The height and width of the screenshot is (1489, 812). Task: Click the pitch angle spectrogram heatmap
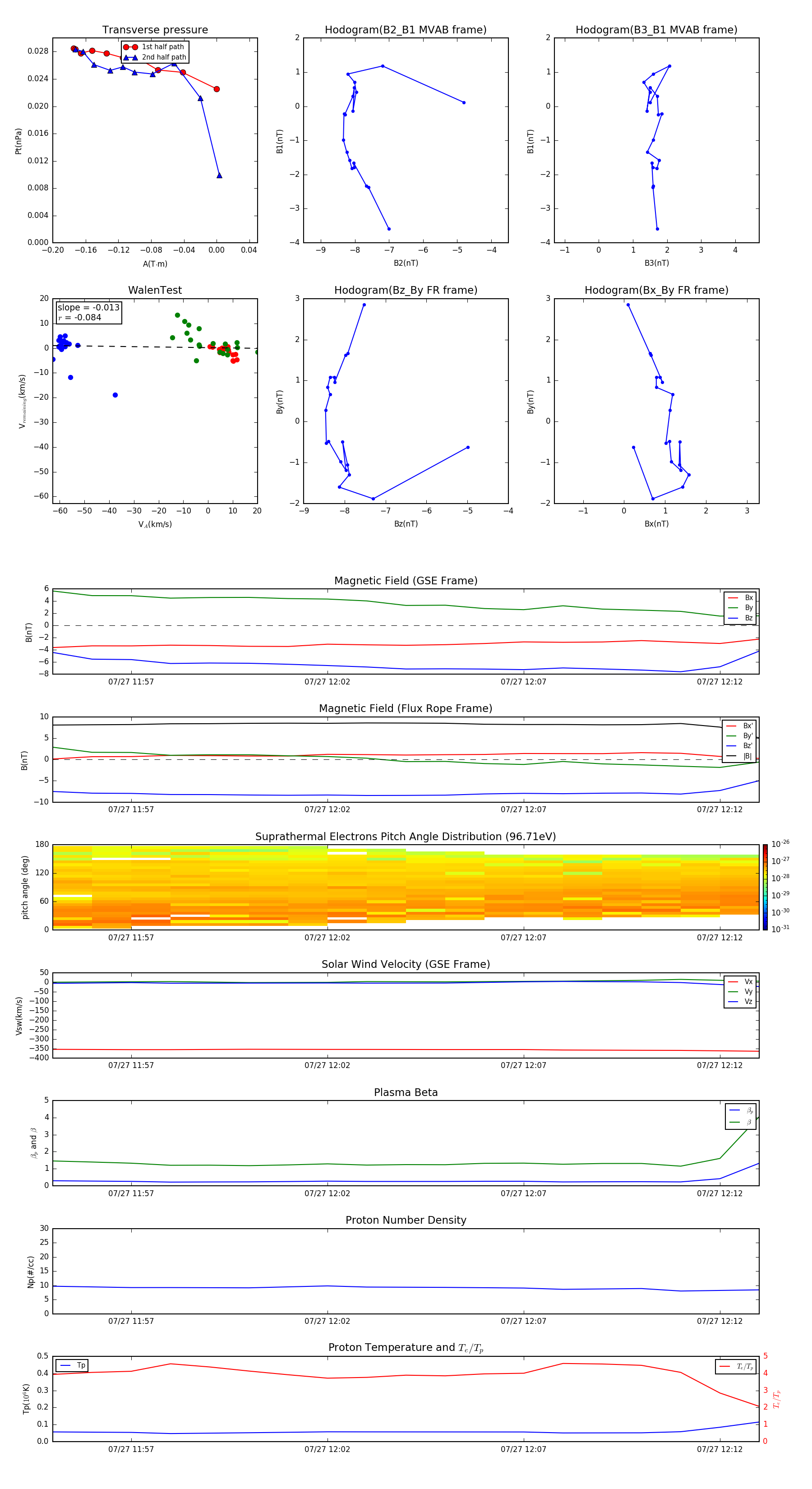[x=406, y=887]
